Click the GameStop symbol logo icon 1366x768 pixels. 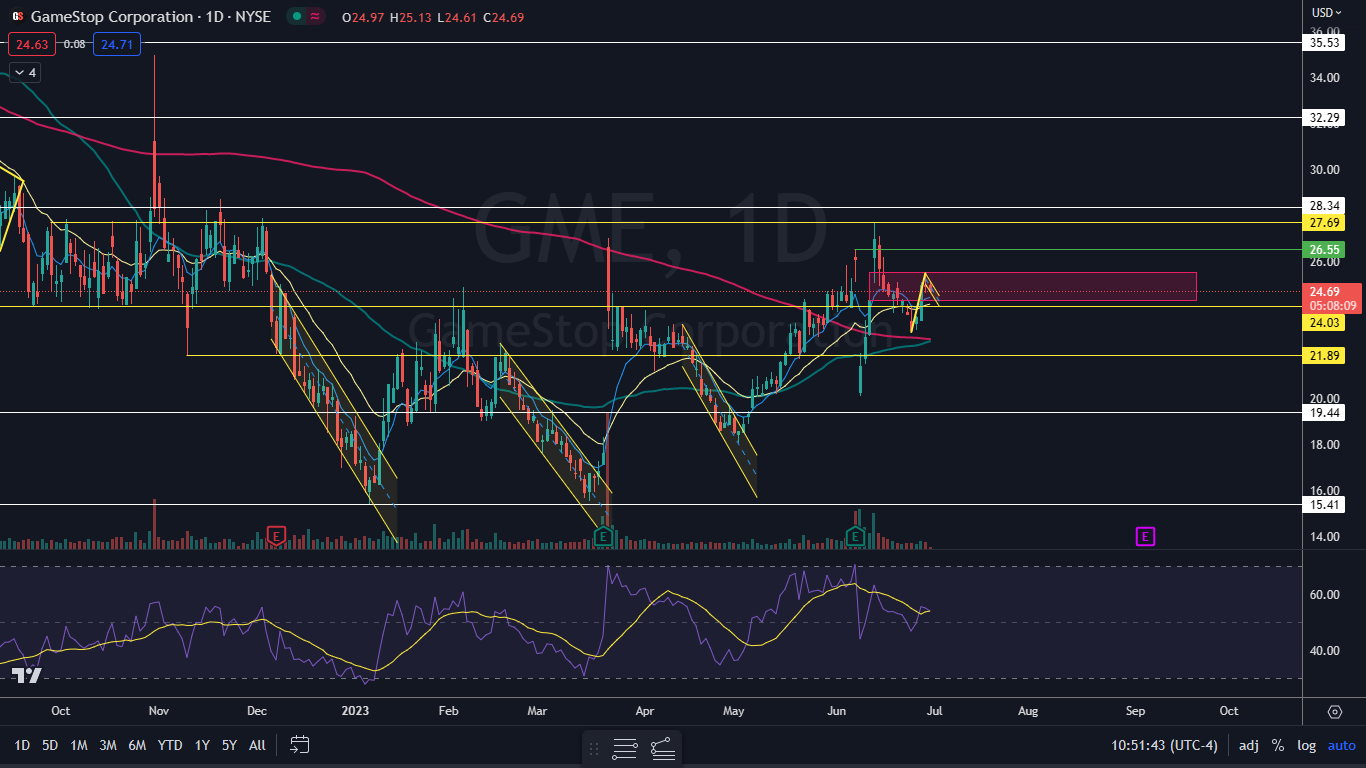pos(16,17)
